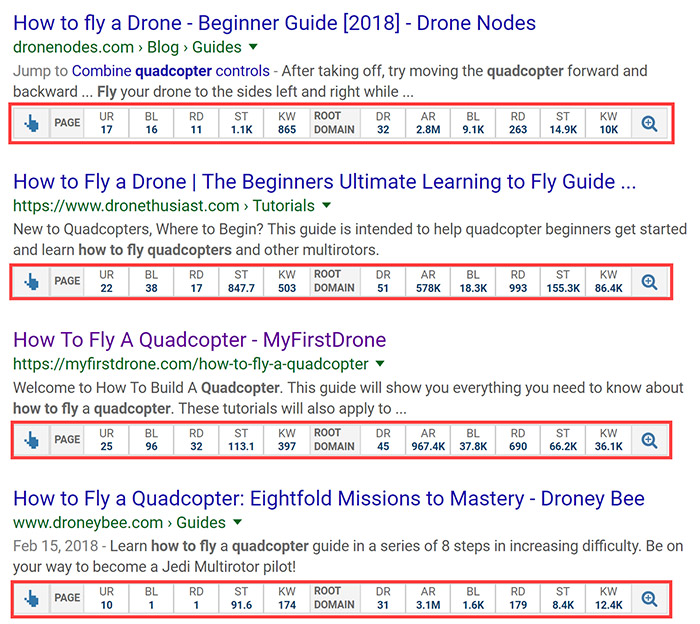Image resolution: width=700 pixels, height=624 pixels.
Task: Click the AR 3.1M metric for droneybee
Action: [x=428, y=598]
